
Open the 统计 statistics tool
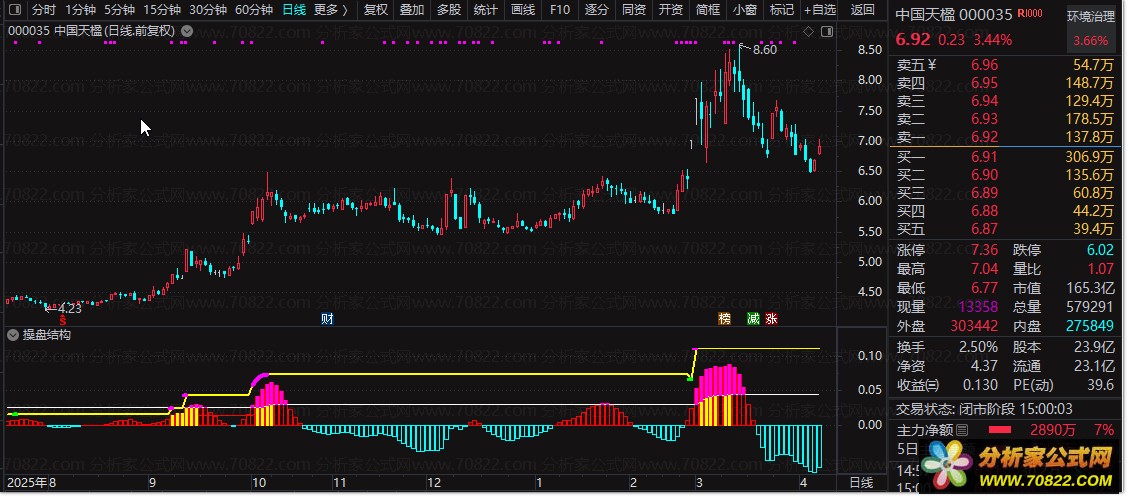[486, 10]
